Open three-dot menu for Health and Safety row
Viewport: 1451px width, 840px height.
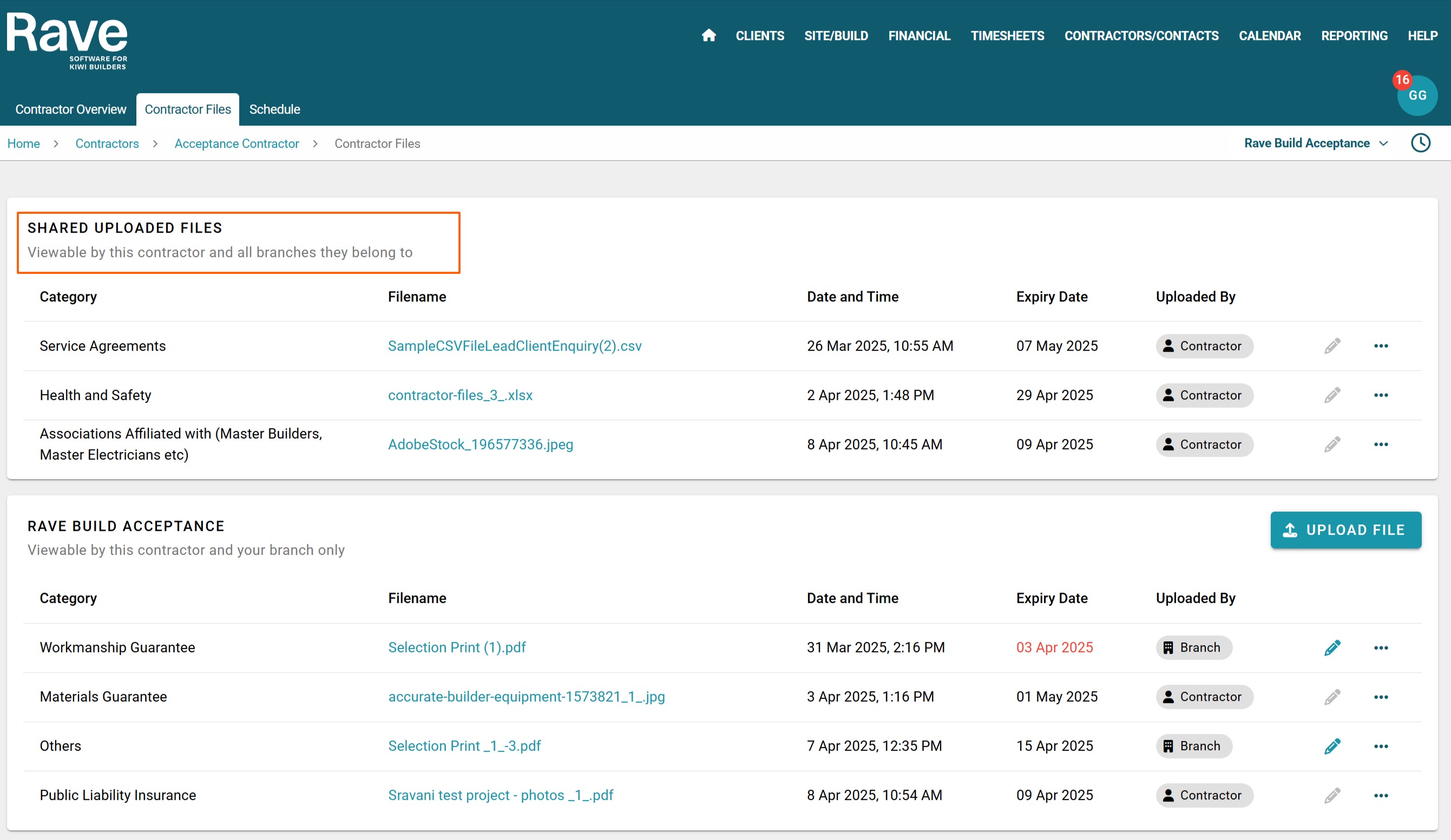1380,395
